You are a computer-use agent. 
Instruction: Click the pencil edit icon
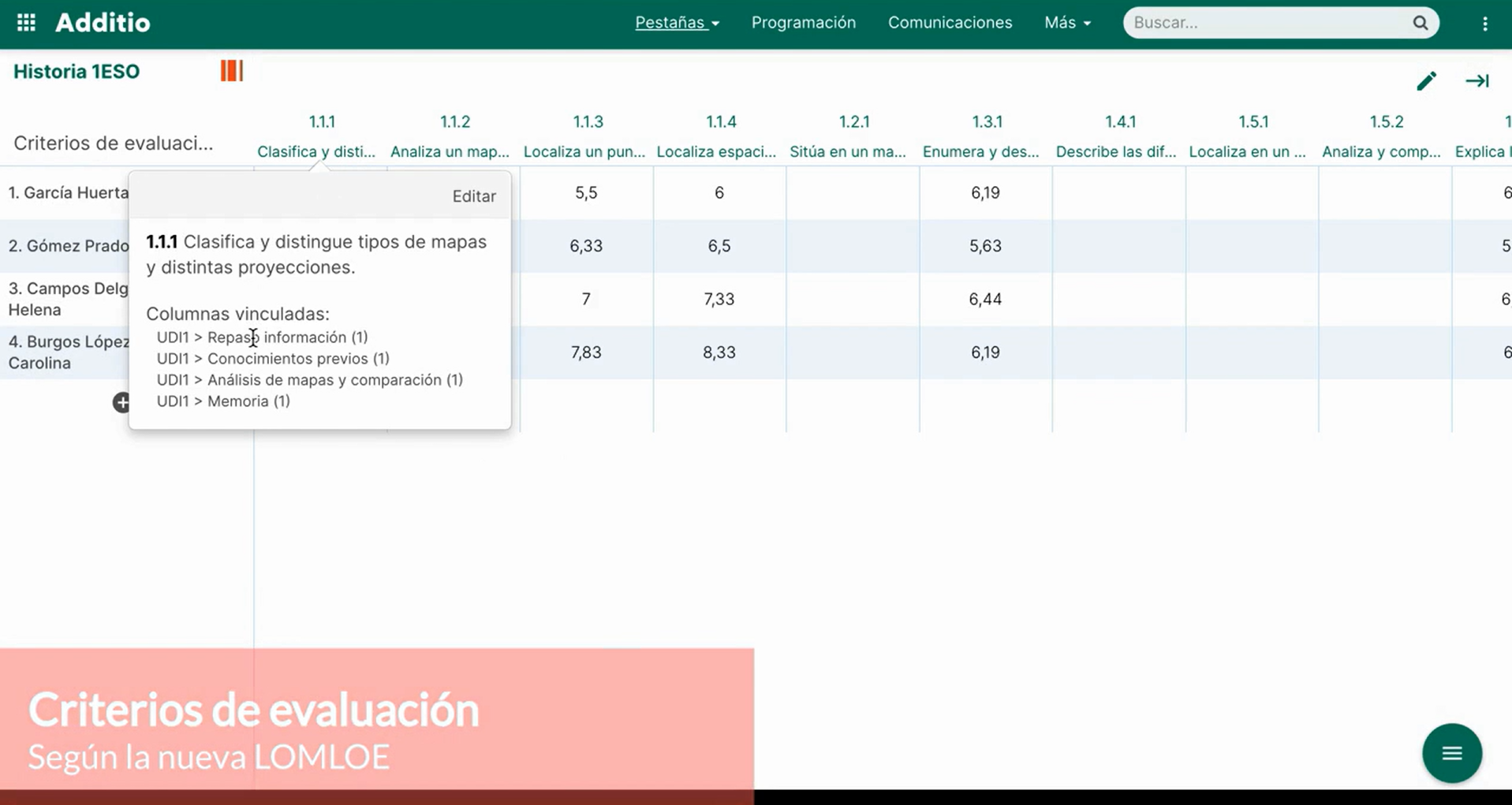[x=1426, y=81]
